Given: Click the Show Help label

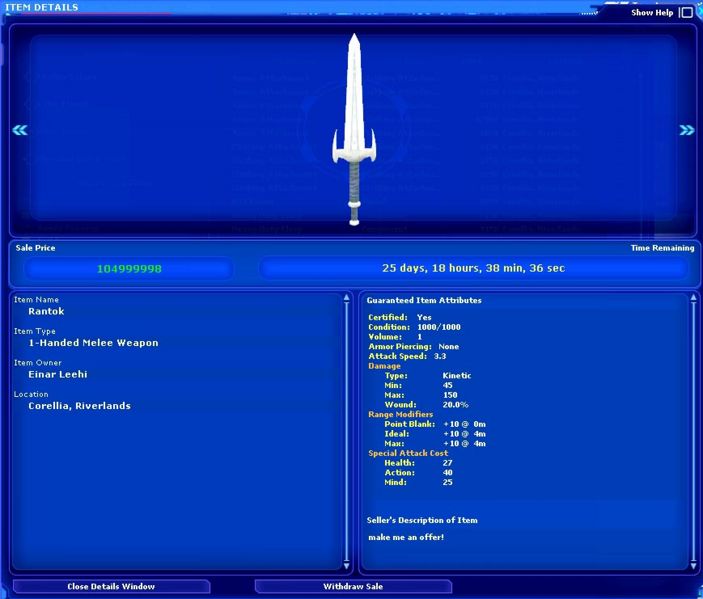Looking at the screenshot, I should coord(651,13).
